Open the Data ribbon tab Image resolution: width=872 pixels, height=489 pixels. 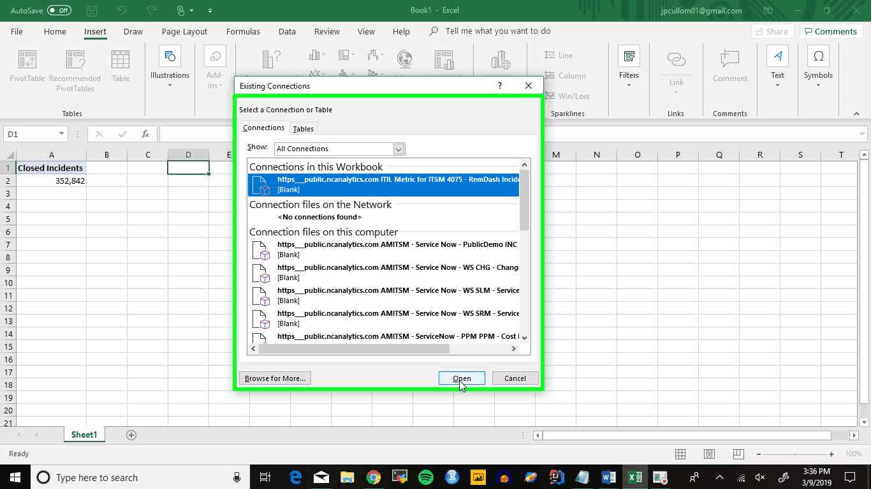pyautogui.click(x=287, y=32)
